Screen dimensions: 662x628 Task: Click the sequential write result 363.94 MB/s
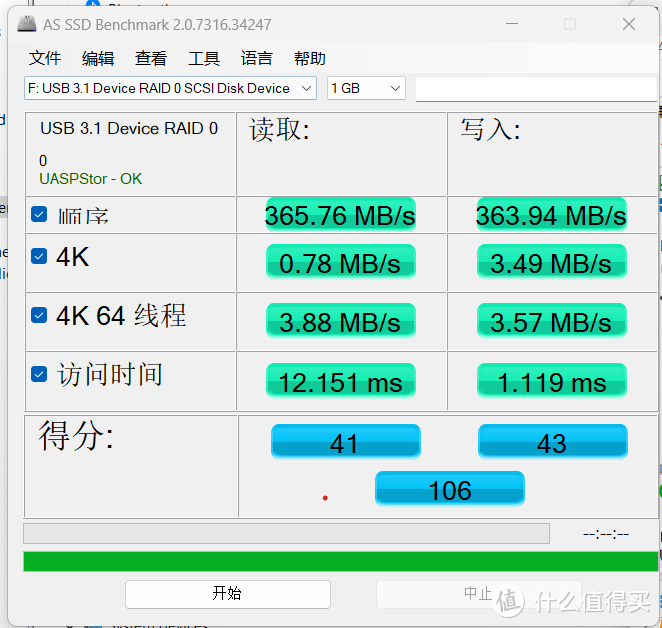pyautogui.click(x=551, y=215)
